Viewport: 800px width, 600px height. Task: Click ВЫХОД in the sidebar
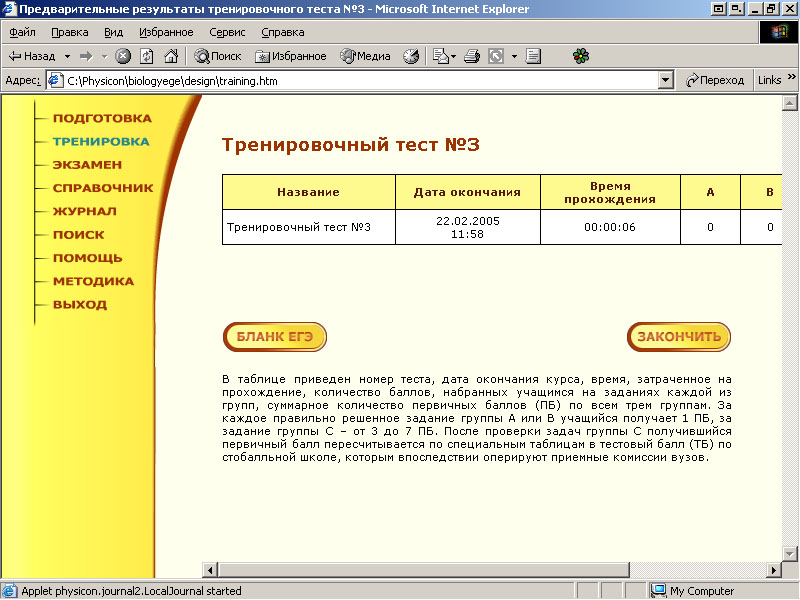pyautogui.click(x=80, y=305)
